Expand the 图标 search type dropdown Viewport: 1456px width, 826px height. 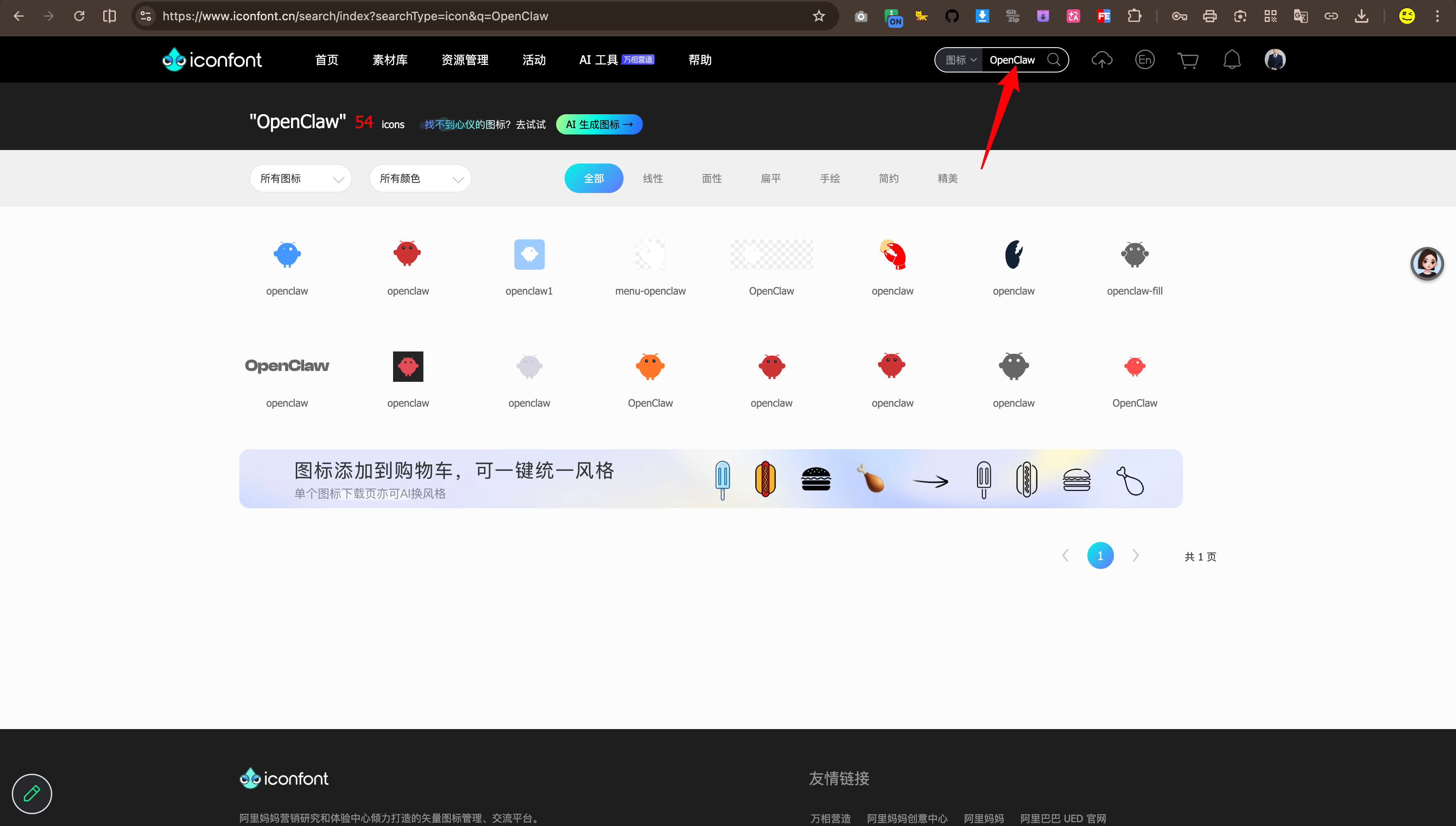(x=961, y=59)
